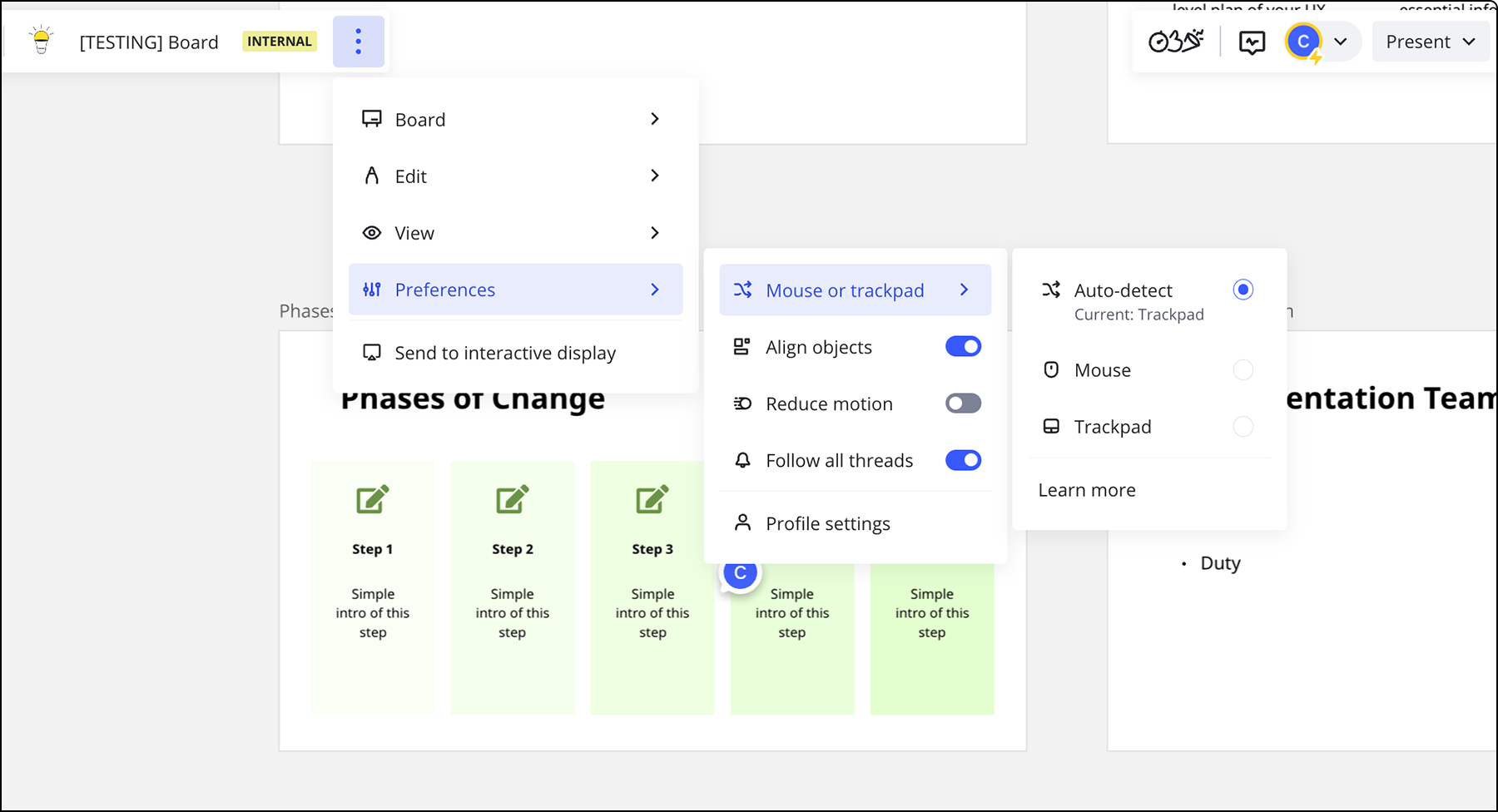Select the Auto-detect radio button
The width and height of the screenshot is (1498, 812).
pyautogui.click(x=1243, y=290)
